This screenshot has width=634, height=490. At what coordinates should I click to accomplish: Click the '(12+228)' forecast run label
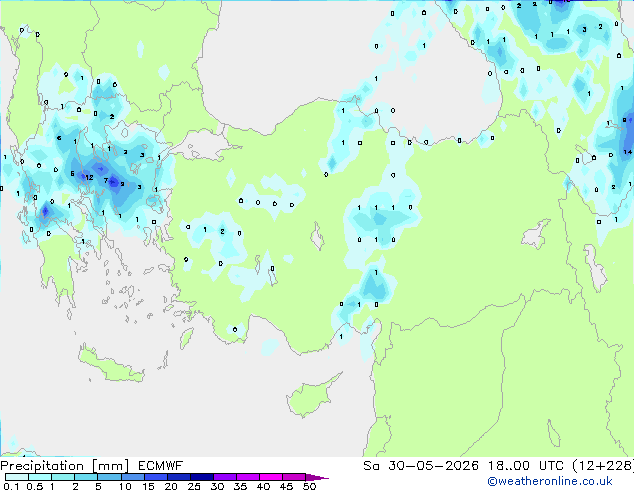[x=603, y=466]
